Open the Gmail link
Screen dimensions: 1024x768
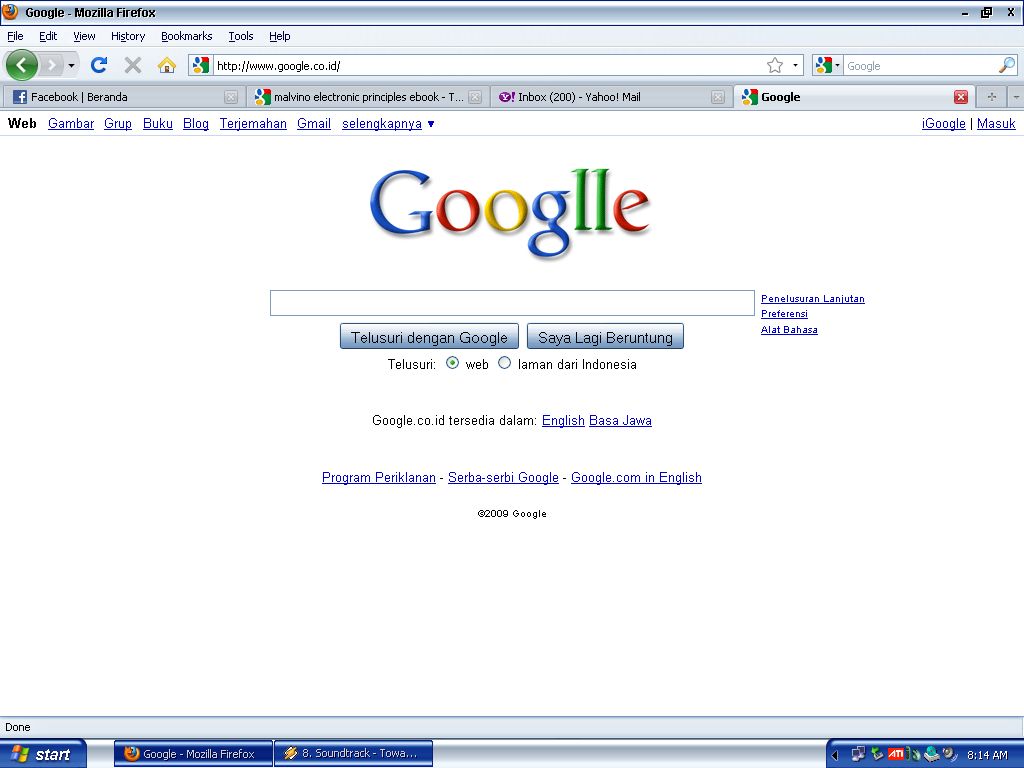(314, 123)
